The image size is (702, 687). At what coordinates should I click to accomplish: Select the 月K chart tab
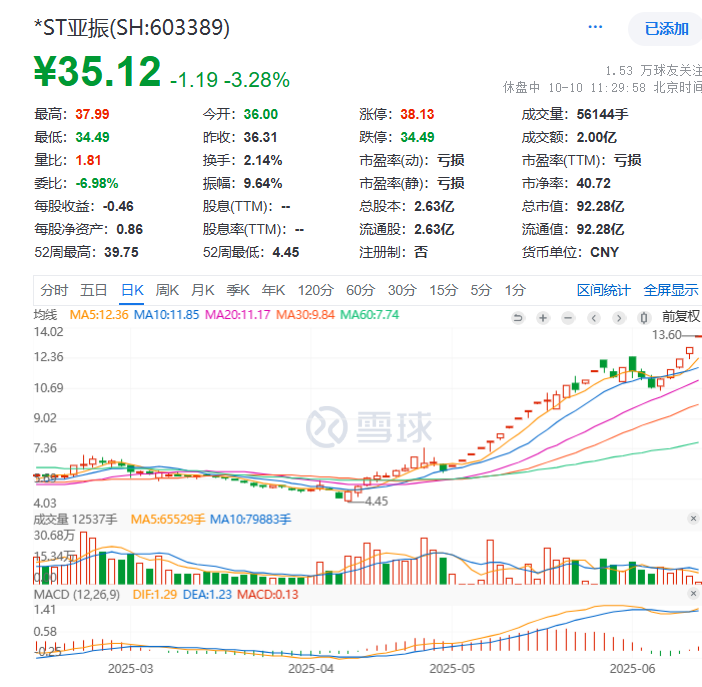pos(202,290)
